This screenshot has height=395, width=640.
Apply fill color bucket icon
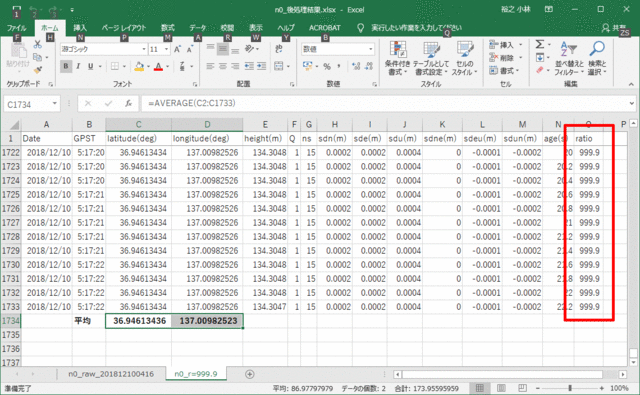pos(139,66)
